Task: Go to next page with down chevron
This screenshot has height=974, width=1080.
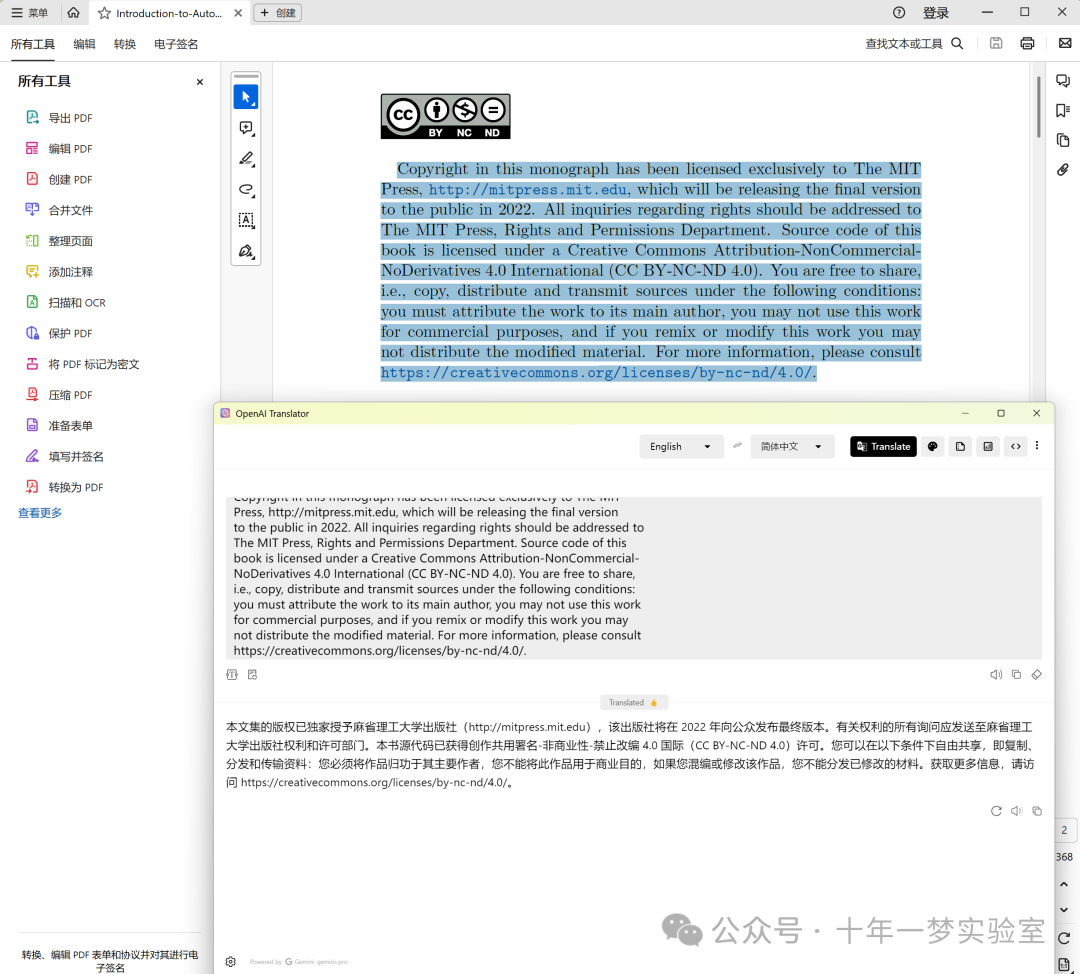Action: (x=1063, y=910)
